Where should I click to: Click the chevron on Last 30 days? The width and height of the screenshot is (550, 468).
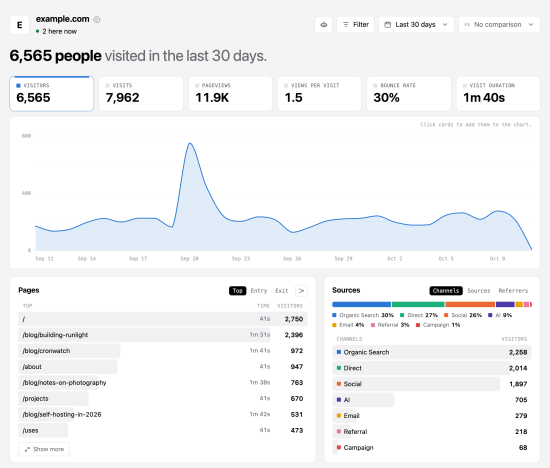(445, 25)
